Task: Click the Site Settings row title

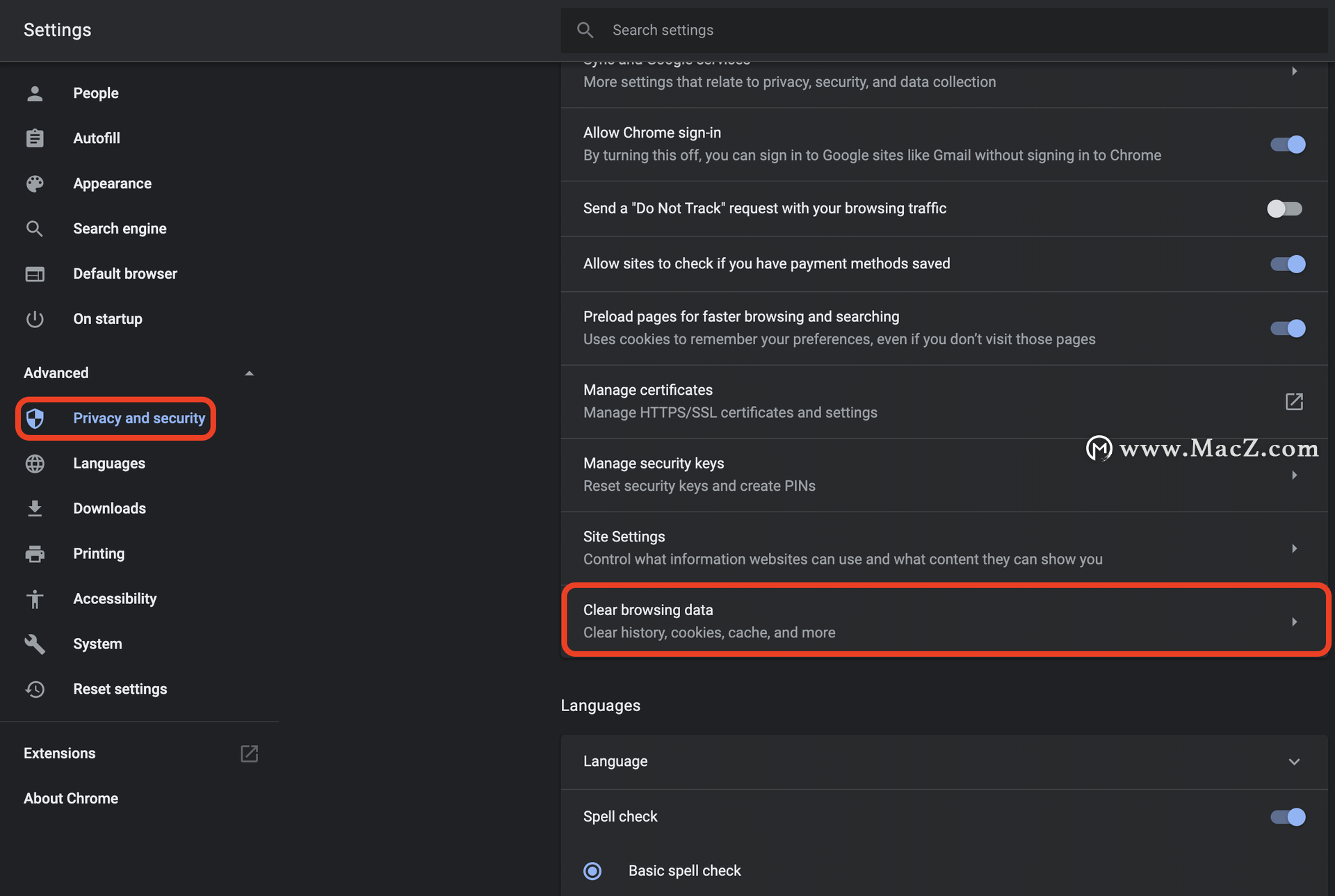Action: pos(624,537)
